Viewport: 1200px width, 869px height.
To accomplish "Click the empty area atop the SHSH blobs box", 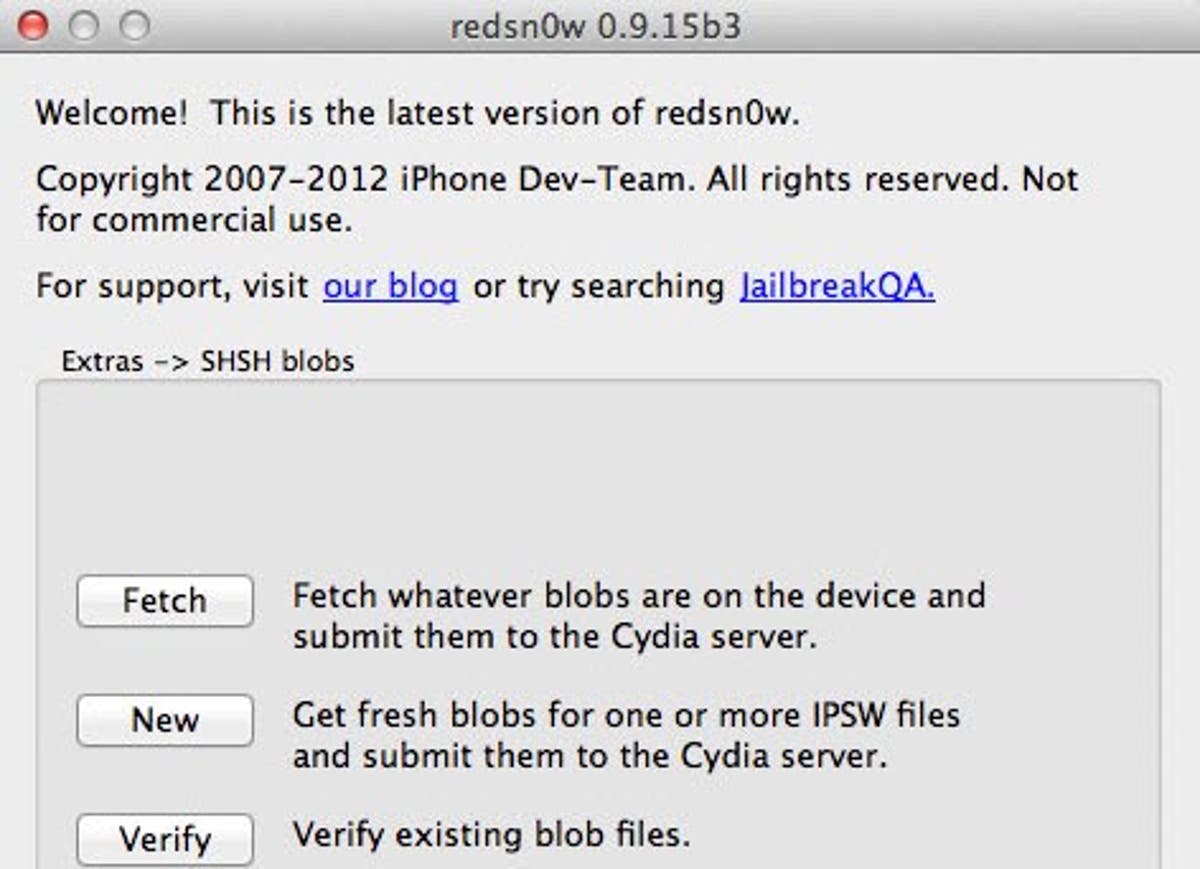I will click(x=598, y=470).
